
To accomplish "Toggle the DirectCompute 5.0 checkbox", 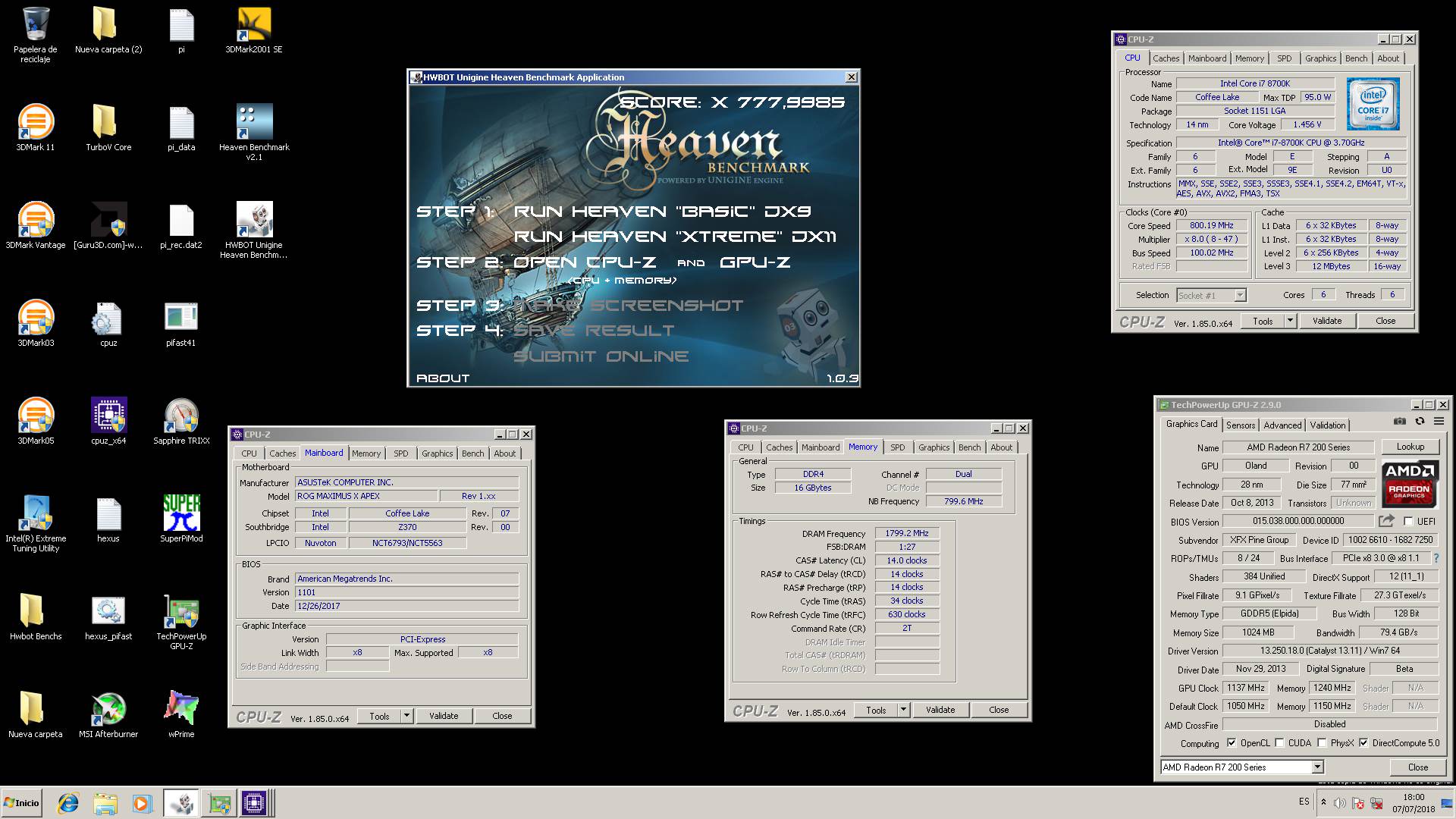I will point(1364,743).
